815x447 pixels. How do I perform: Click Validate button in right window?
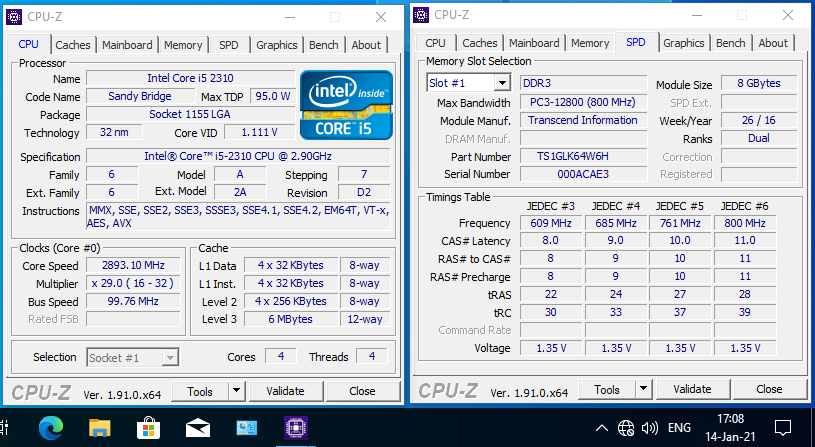click(x=692, y=389)
